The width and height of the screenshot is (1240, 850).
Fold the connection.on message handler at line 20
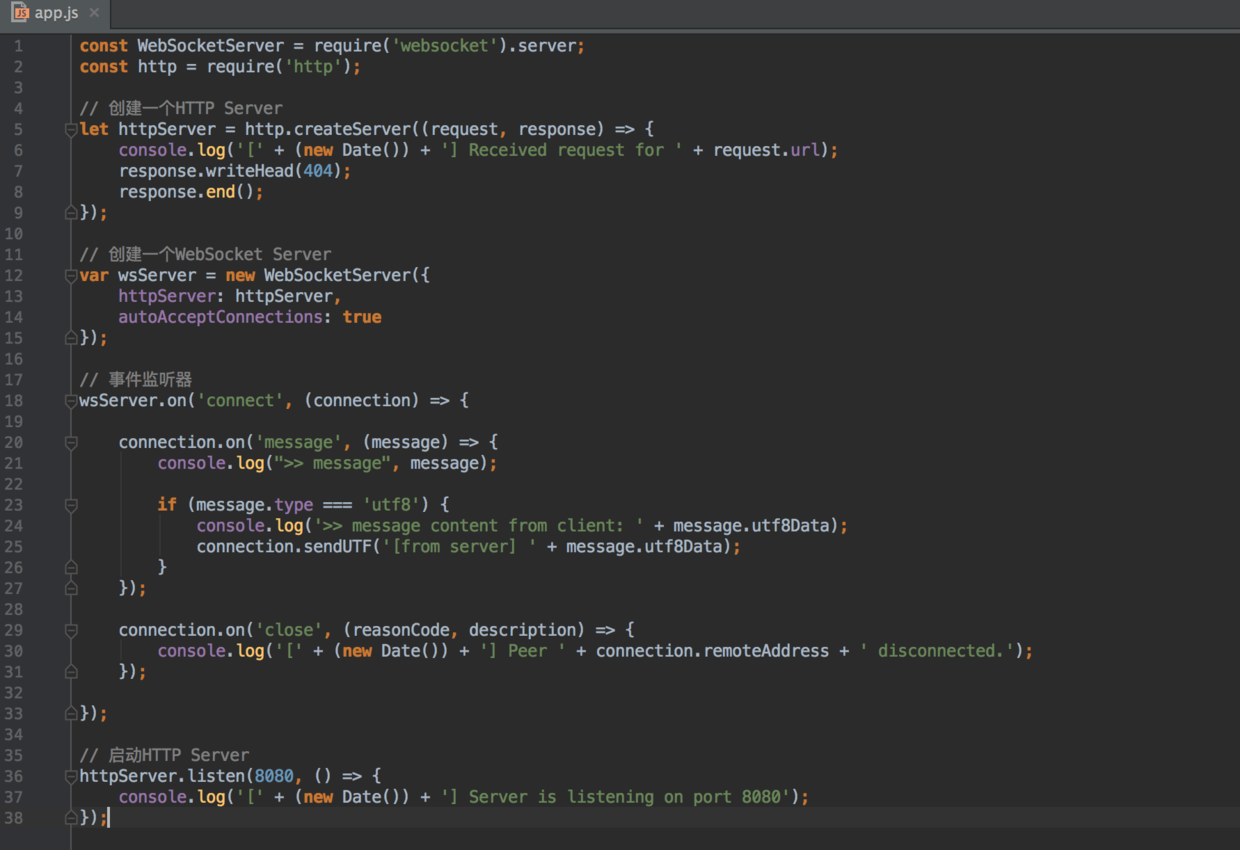pos(71,443)
